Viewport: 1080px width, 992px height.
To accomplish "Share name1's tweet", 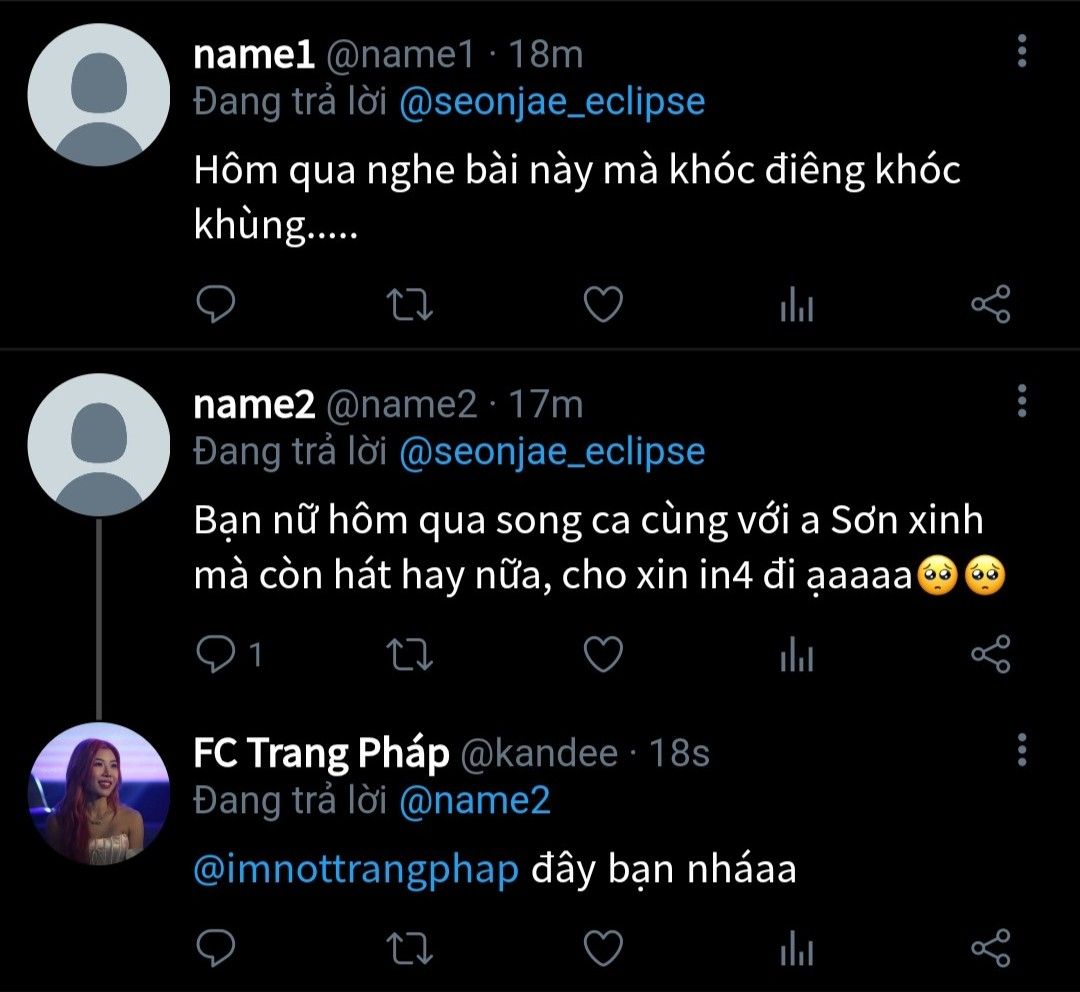I will [991, 305].
